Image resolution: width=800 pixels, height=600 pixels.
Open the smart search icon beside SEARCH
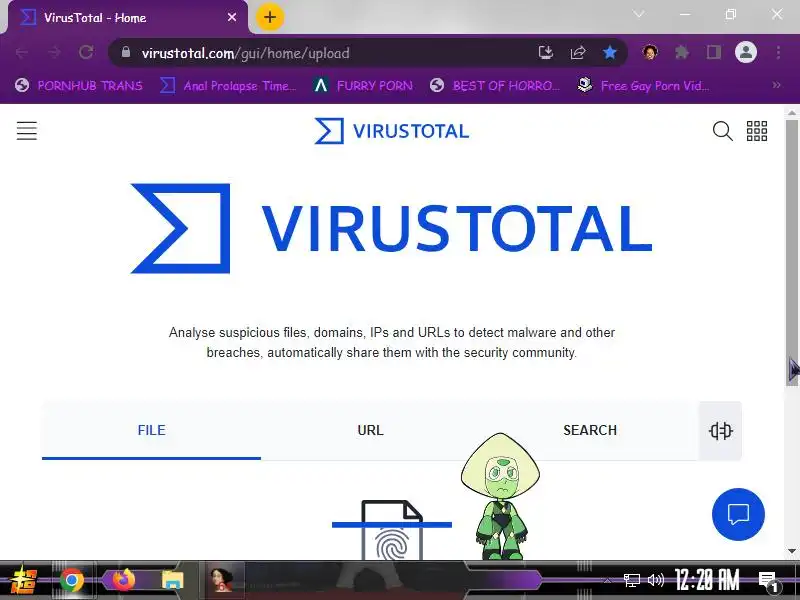point(720,431)
